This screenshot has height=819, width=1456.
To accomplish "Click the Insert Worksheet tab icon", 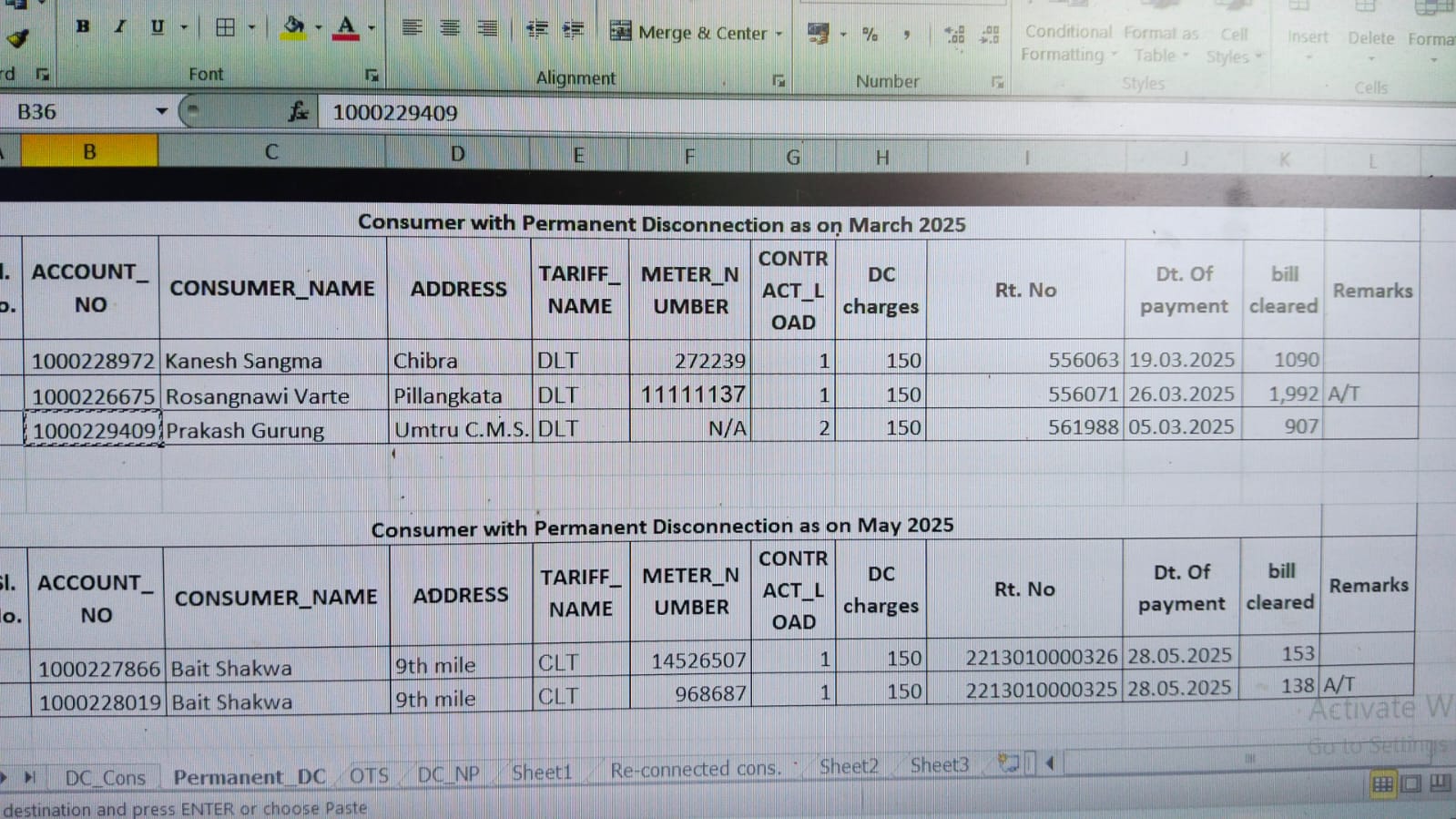I will coord(1008,763).
